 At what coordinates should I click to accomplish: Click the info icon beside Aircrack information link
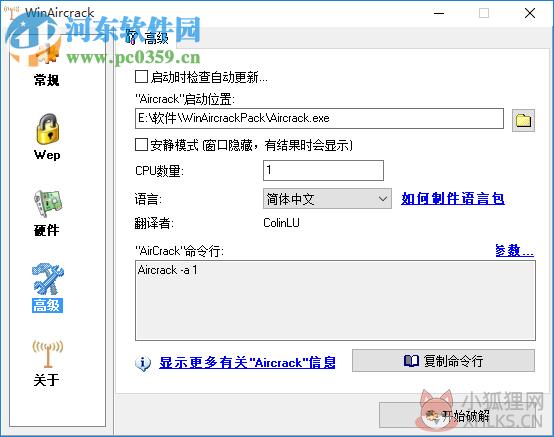pos(143,363)
